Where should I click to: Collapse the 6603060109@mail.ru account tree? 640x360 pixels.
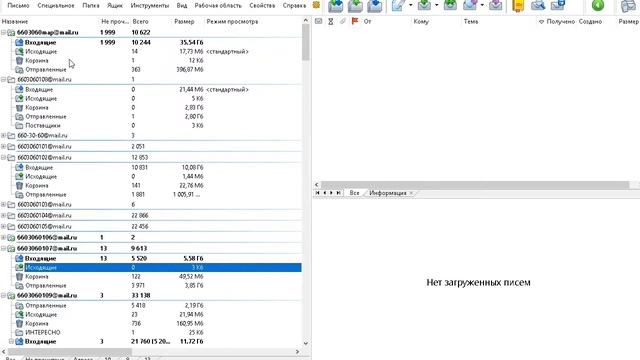pos(3,296)
